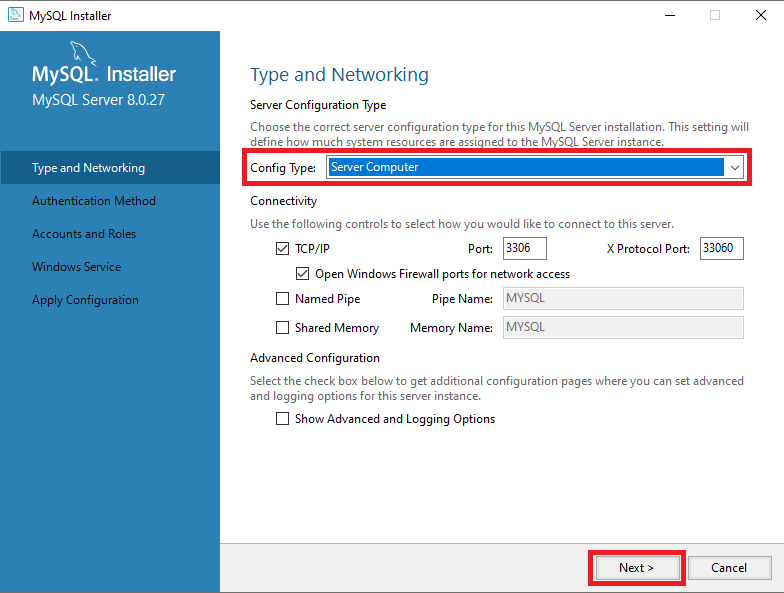The height and width of the screenshot is (593, 784).
Task: Select the Type and Networking step
Action: [88, 168]
